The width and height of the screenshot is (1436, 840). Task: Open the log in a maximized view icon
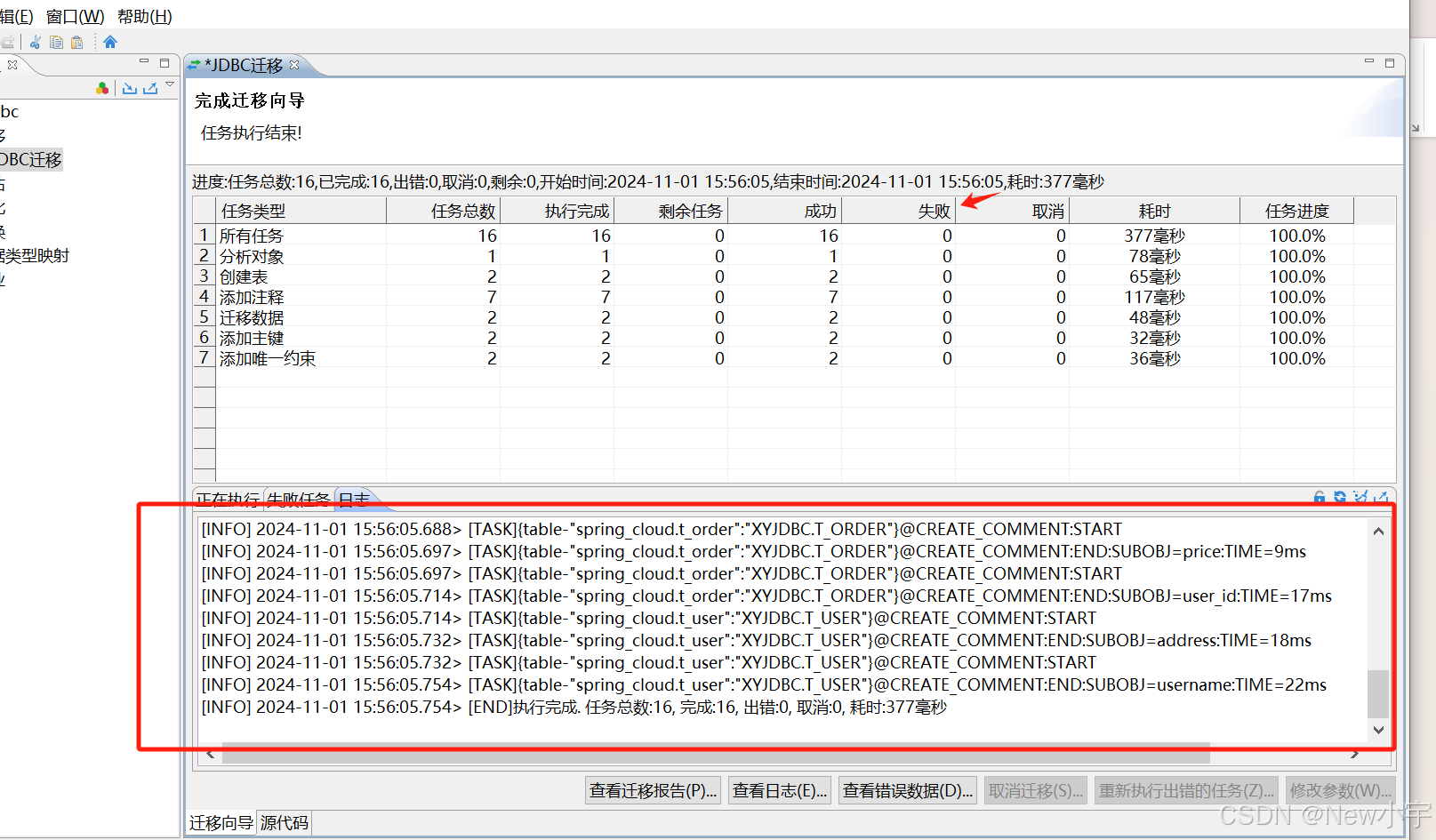1382,496
